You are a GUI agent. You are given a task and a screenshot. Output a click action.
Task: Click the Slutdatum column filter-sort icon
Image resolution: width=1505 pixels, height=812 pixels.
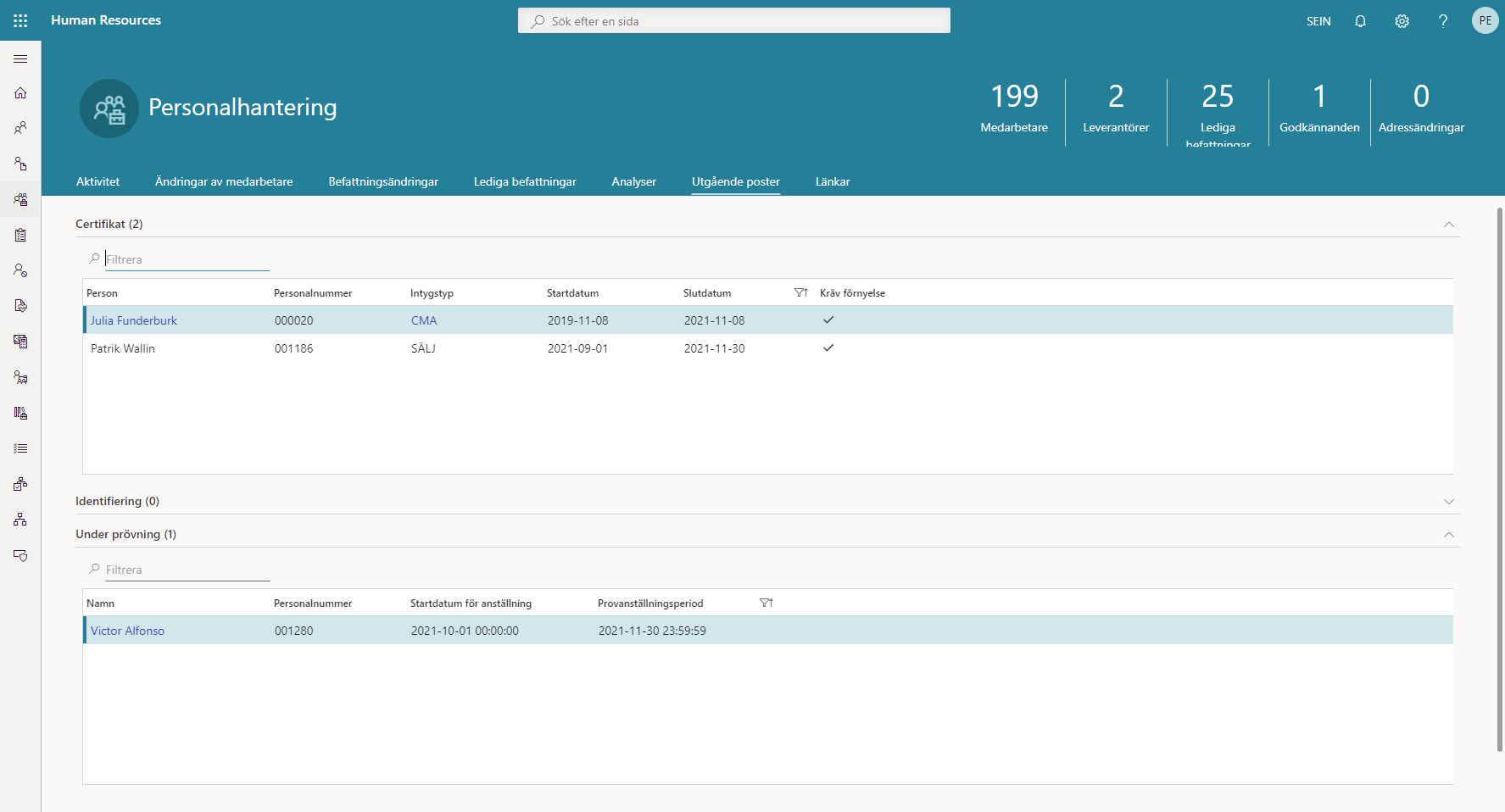click(x=801, y=292)
